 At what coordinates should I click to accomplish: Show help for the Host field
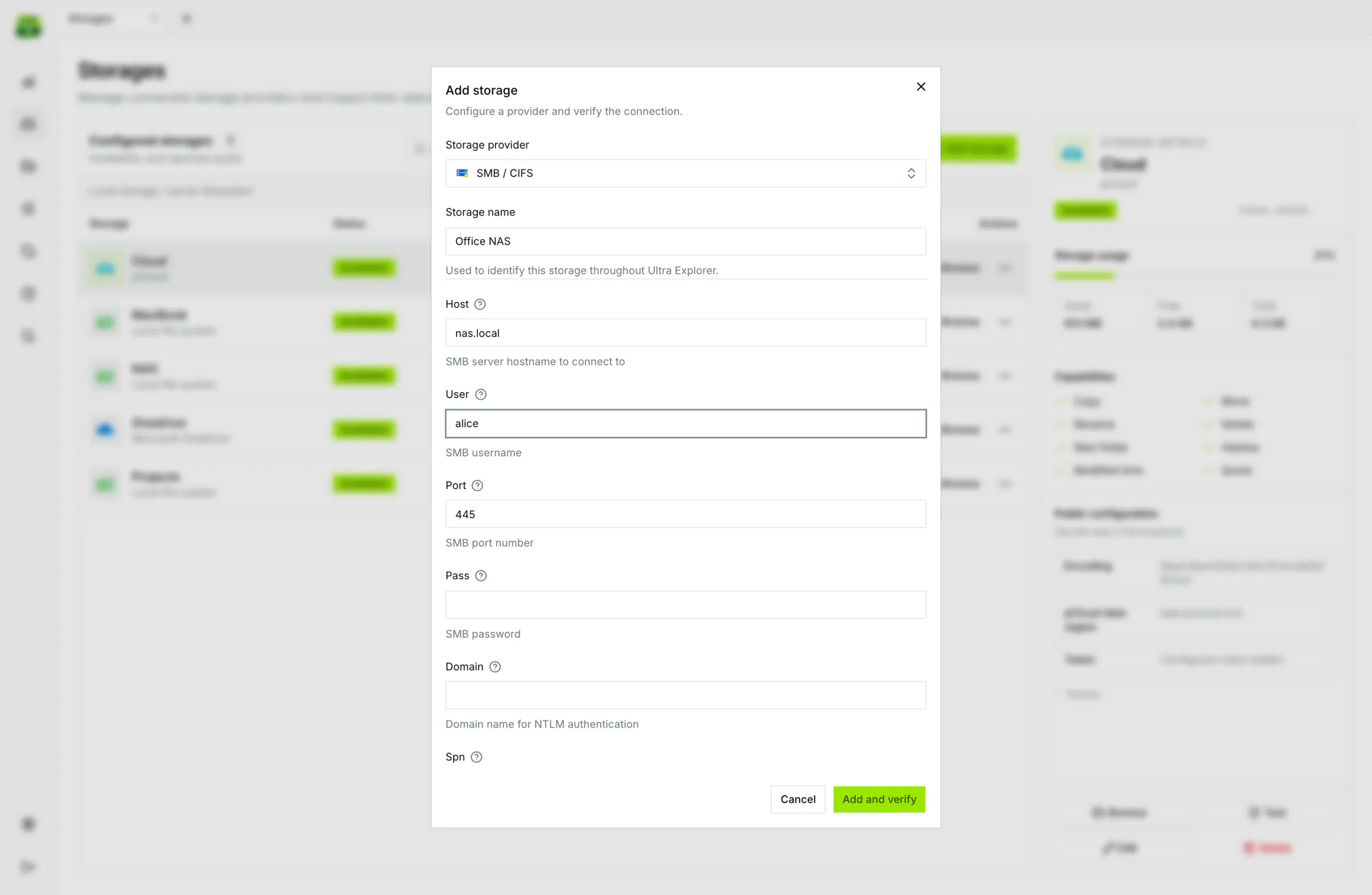pyautogui.click(x=480, y=304)
